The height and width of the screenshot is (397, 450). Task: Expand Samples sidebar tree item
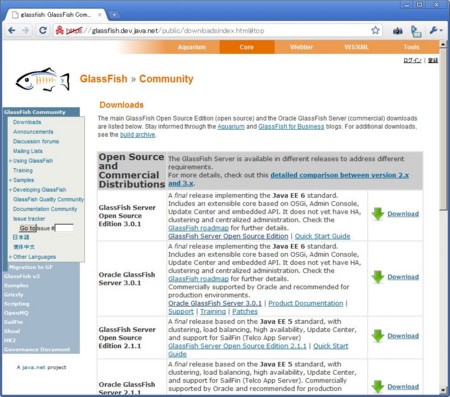click(x=10, y=180)
